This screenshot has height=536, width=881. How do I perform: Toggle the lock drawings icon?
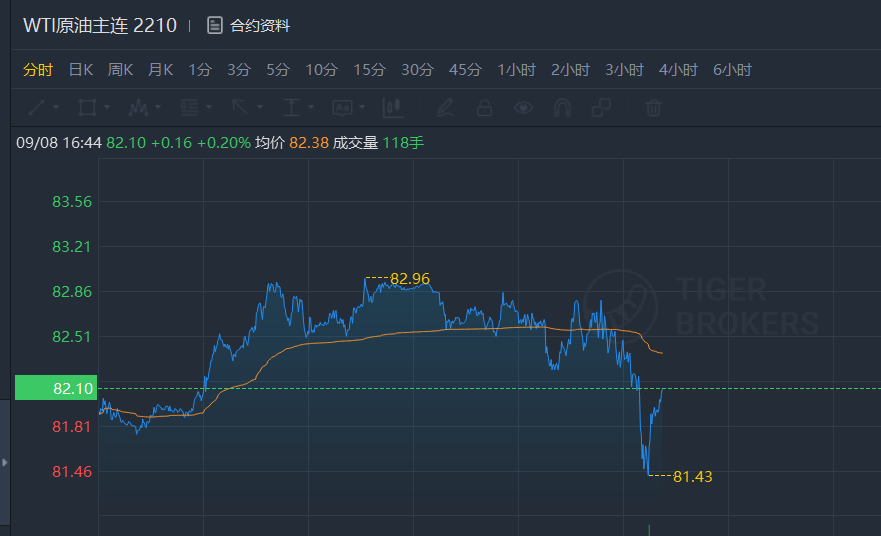pyautogui.click(x=484, y=107)
